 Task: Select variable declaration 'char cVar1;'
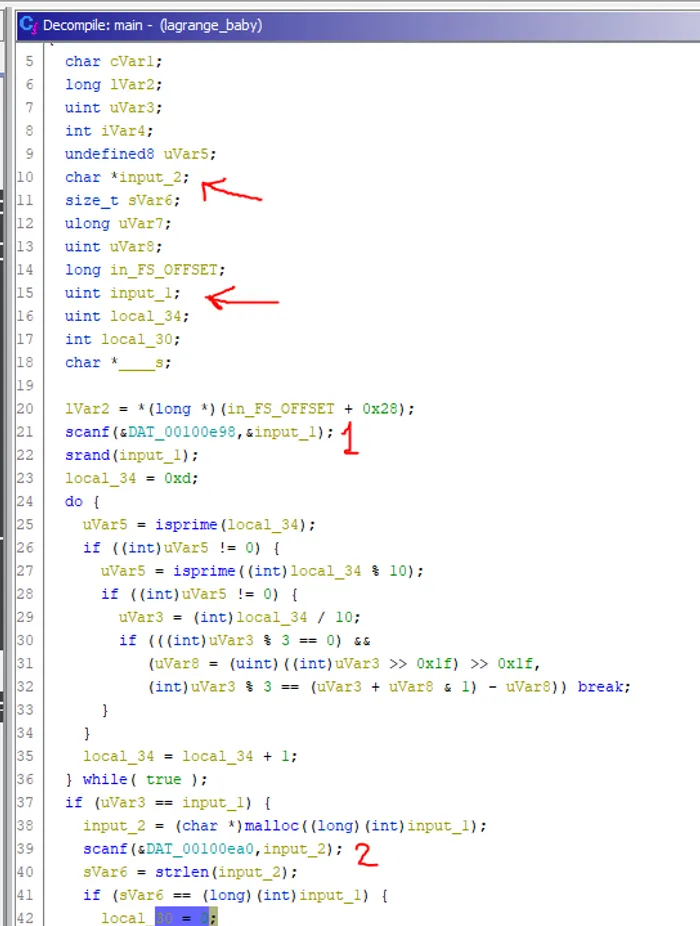point(113,61)
